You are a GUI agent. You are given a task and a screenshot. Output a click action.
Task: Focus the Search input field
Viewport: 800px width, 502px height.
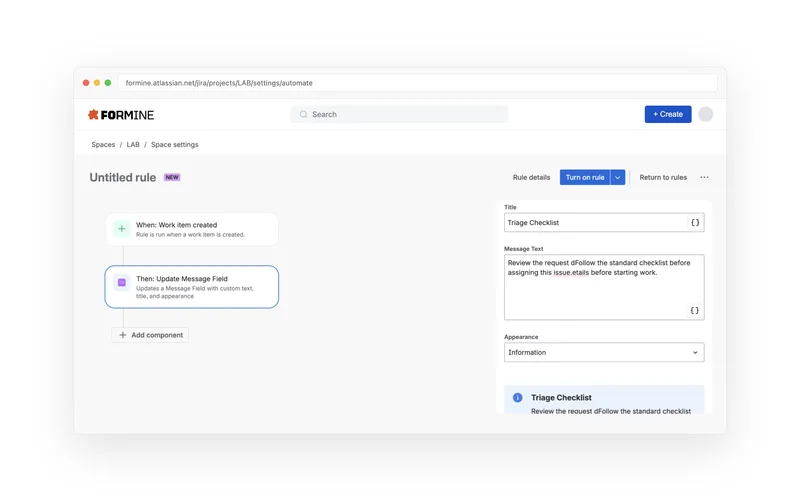[x=399, y=114]
